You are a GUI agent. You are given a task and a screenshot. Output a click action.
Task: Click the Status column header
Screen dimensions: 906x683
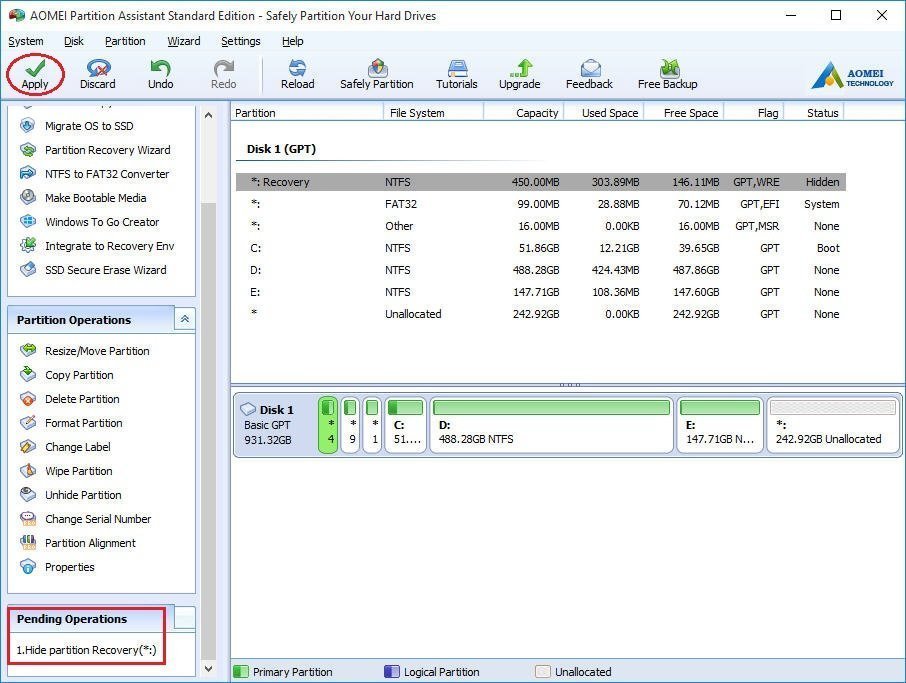pyautogui.click(x=814, y=113)
